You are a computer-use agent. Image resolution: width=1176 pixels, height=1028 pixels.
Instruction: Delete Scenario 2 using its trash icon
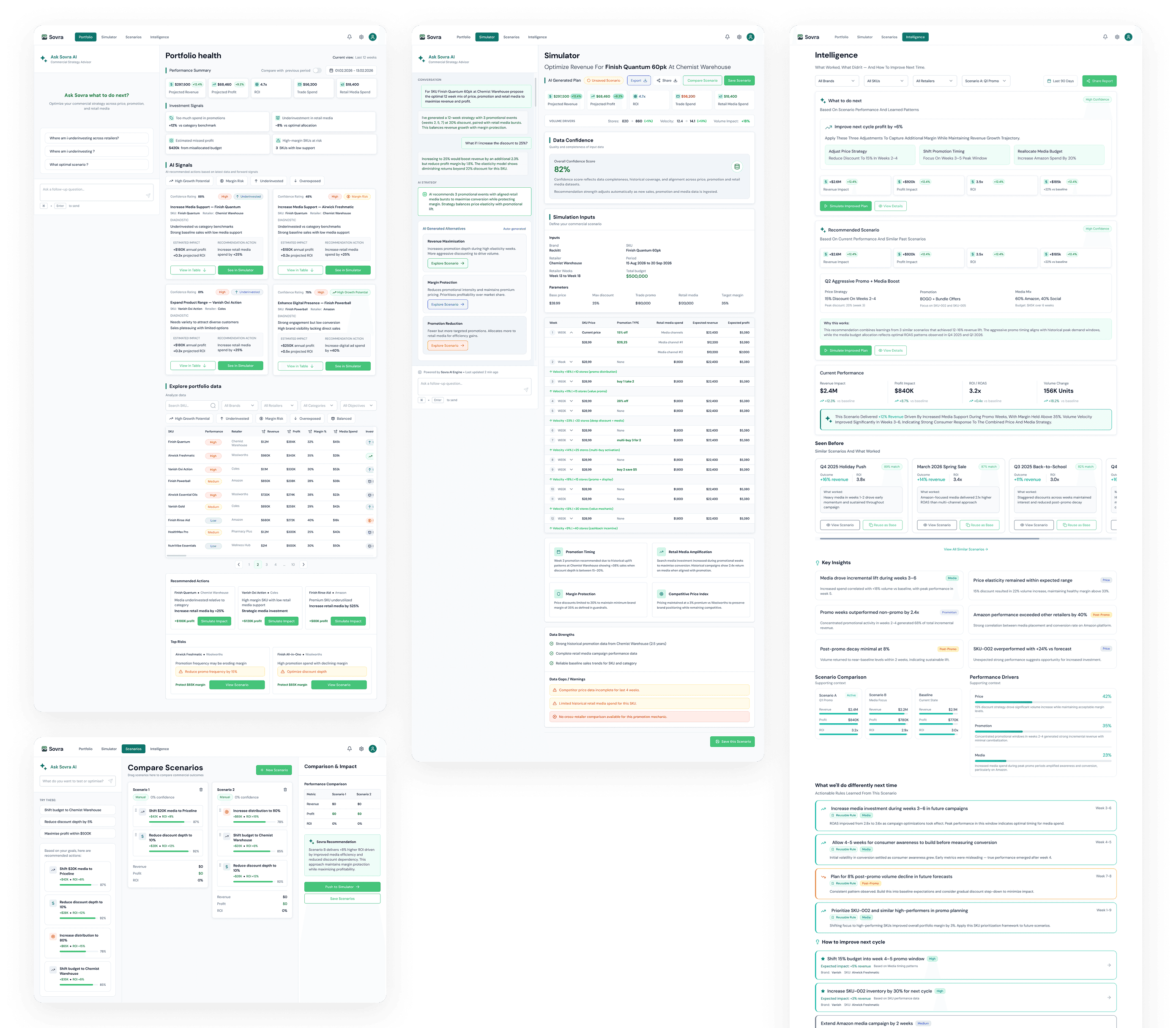[285, 789]
